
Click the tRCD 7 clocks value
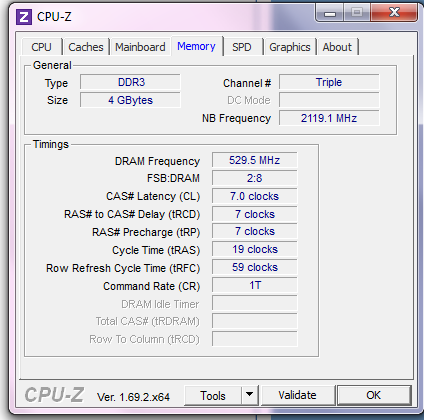point(254,214)
